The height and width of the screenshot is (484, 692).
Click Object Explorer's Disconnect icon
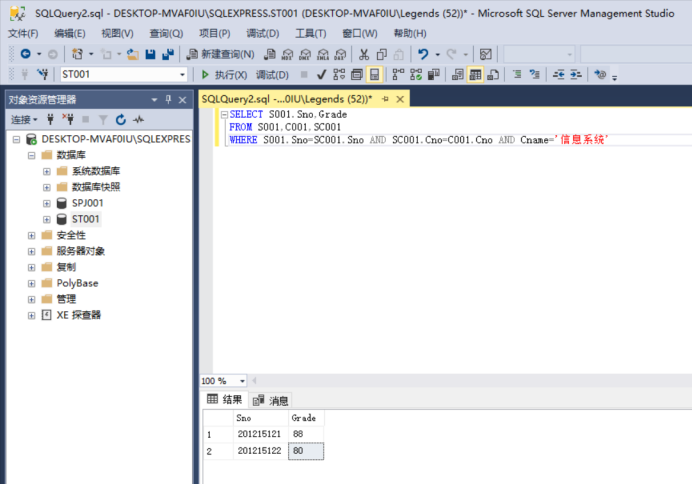click(x=68, y=120)
